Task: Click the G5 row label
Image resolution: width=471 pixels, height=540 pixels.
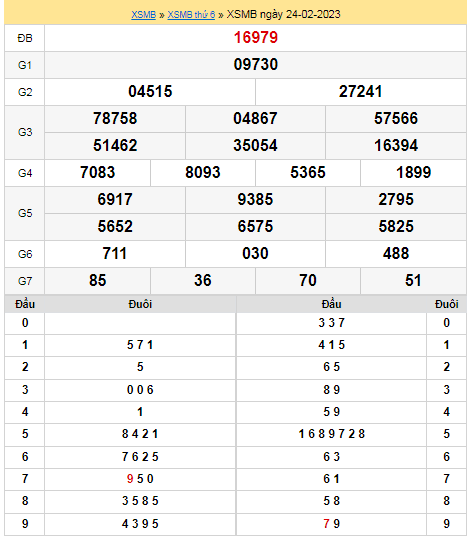Action: (25, 214)
